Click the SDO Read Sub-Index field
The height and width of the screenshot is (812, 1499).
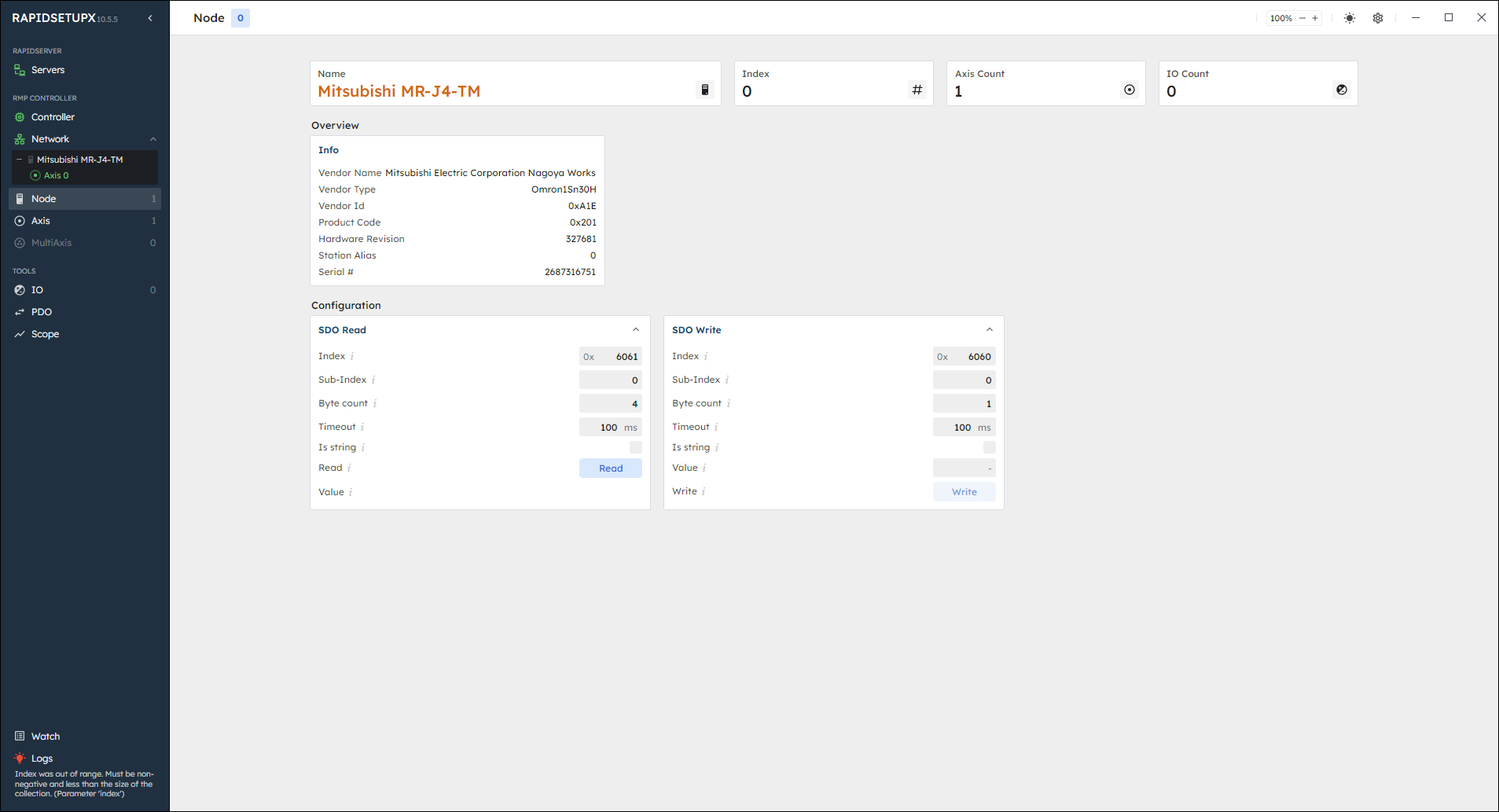click(x=611, y=380)
